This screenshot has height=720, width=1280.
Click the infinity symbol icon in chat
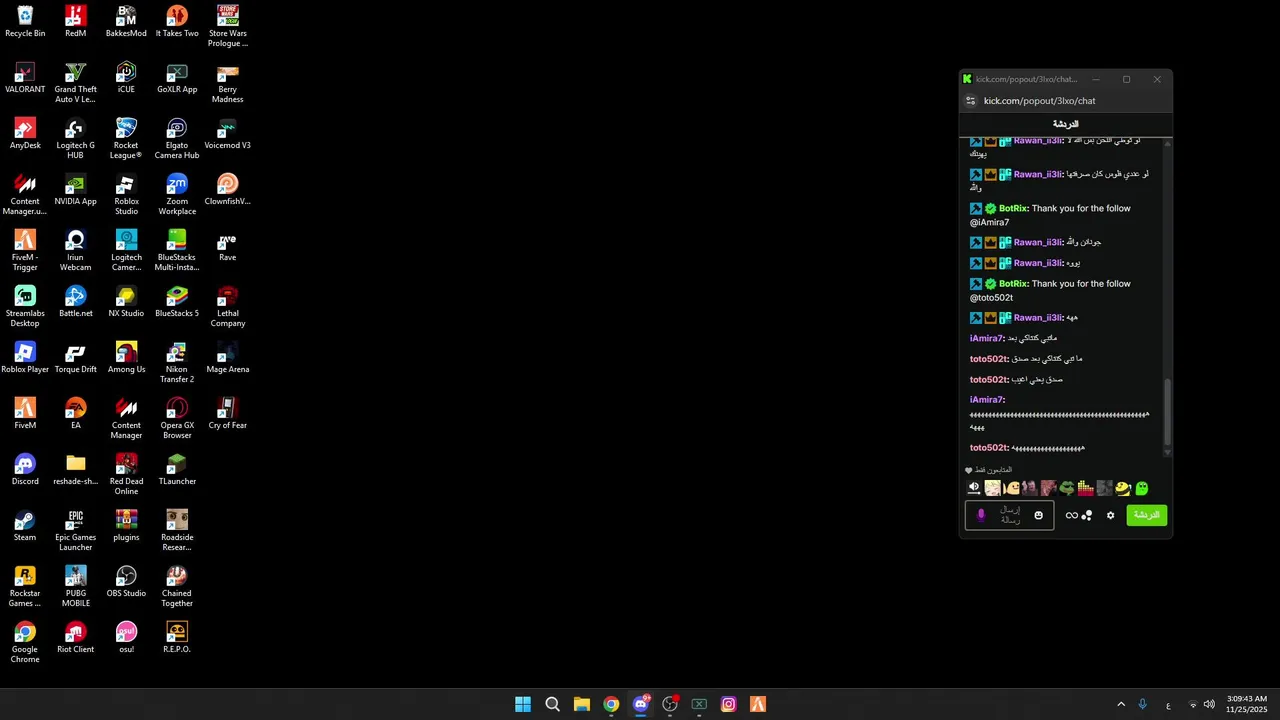click(1071, 515)
